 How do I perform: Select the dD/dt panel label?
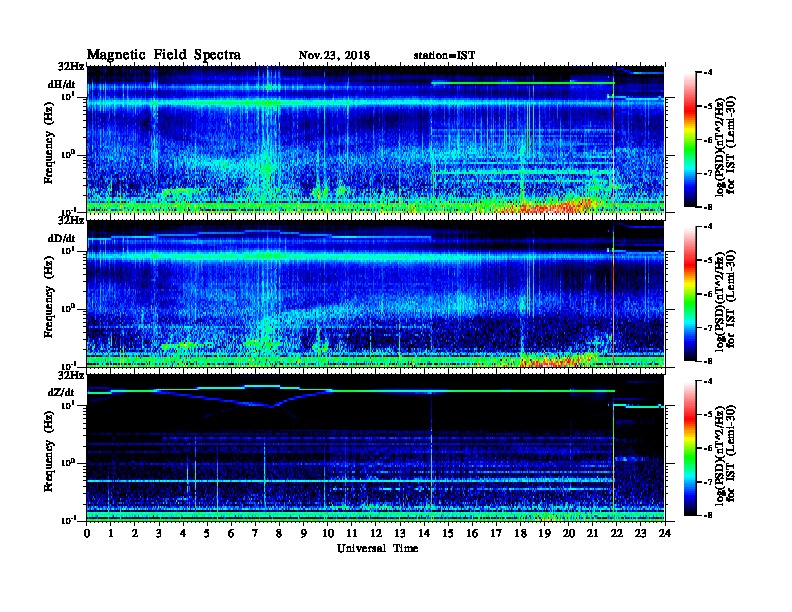coord(62,238)
